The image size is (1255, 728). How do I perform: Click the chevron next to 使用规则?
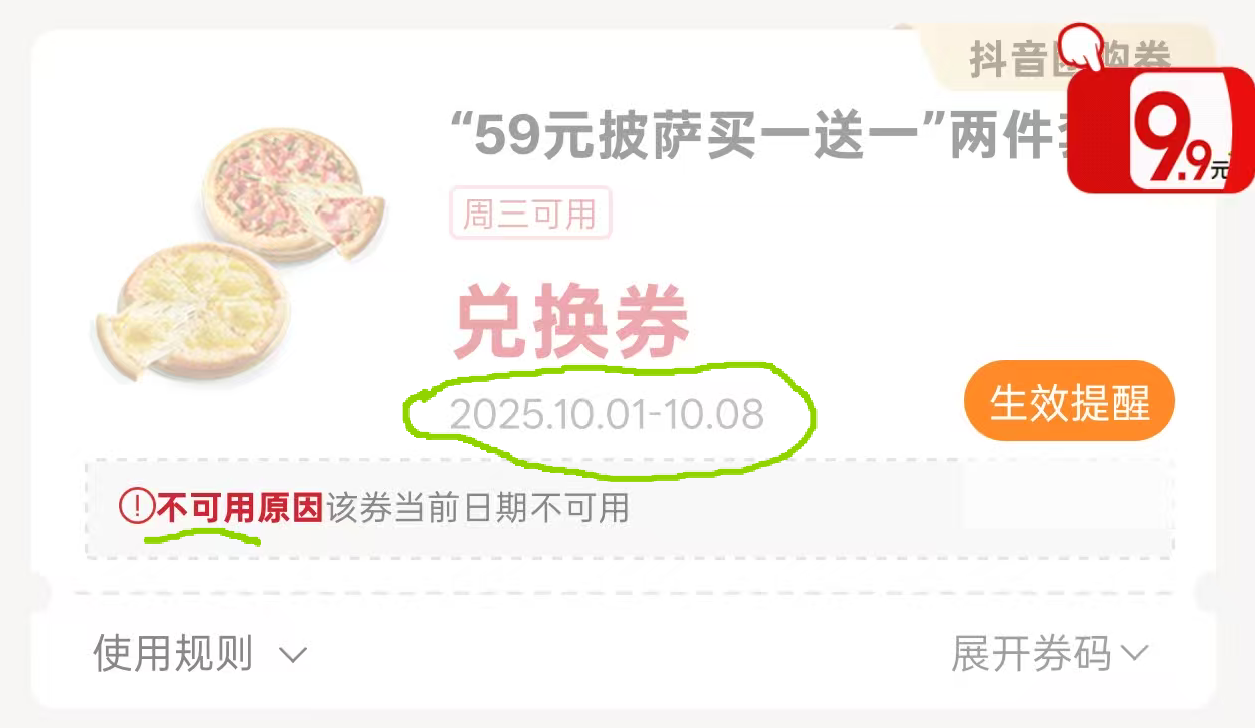pyautogui.click(x=292, y=656)
